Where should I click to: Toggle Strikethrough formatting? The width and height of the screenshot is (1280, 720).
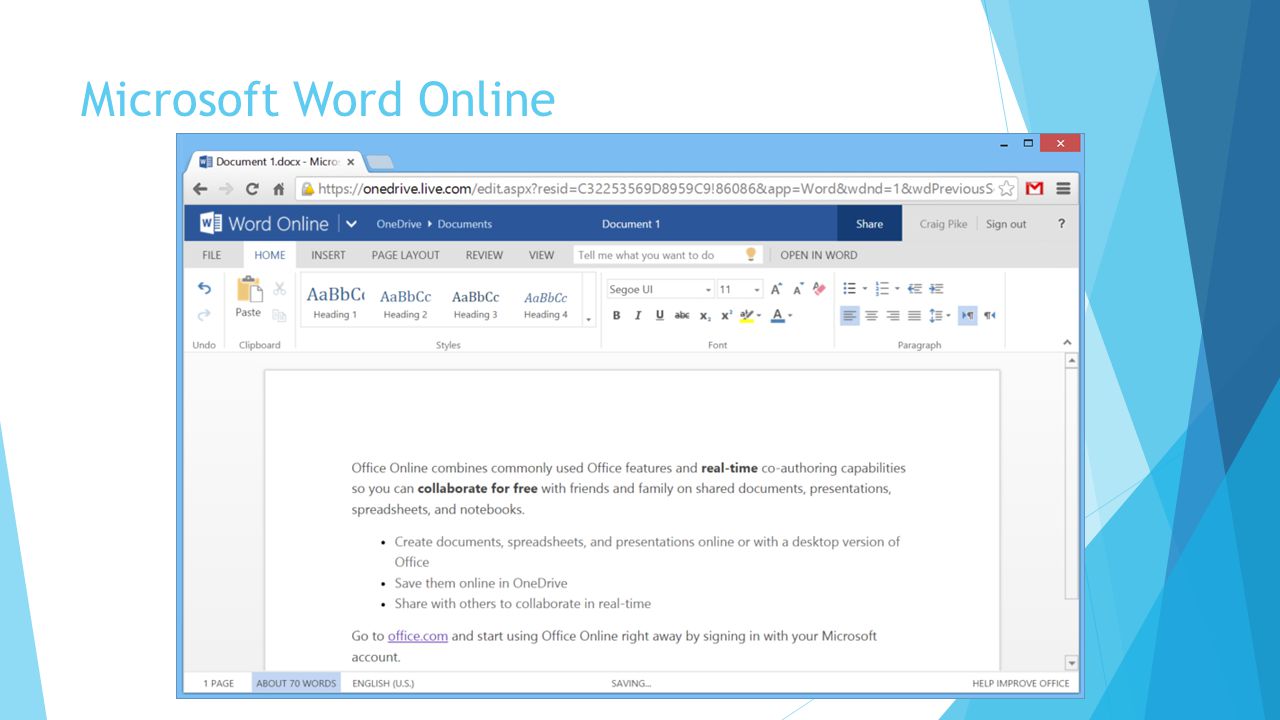click(682, 316)
